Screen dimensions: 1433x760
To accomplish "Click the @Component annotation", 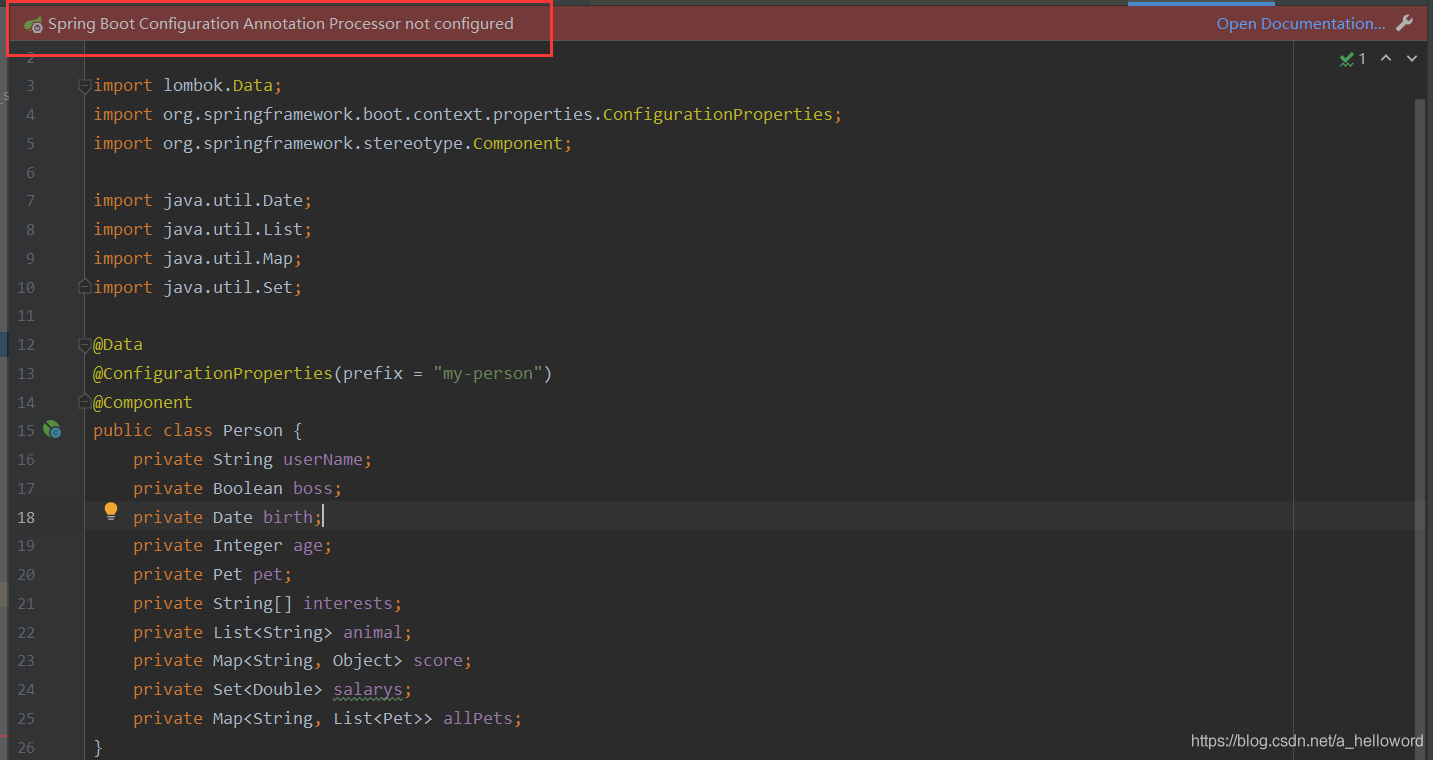I will [x=143, y=402].
